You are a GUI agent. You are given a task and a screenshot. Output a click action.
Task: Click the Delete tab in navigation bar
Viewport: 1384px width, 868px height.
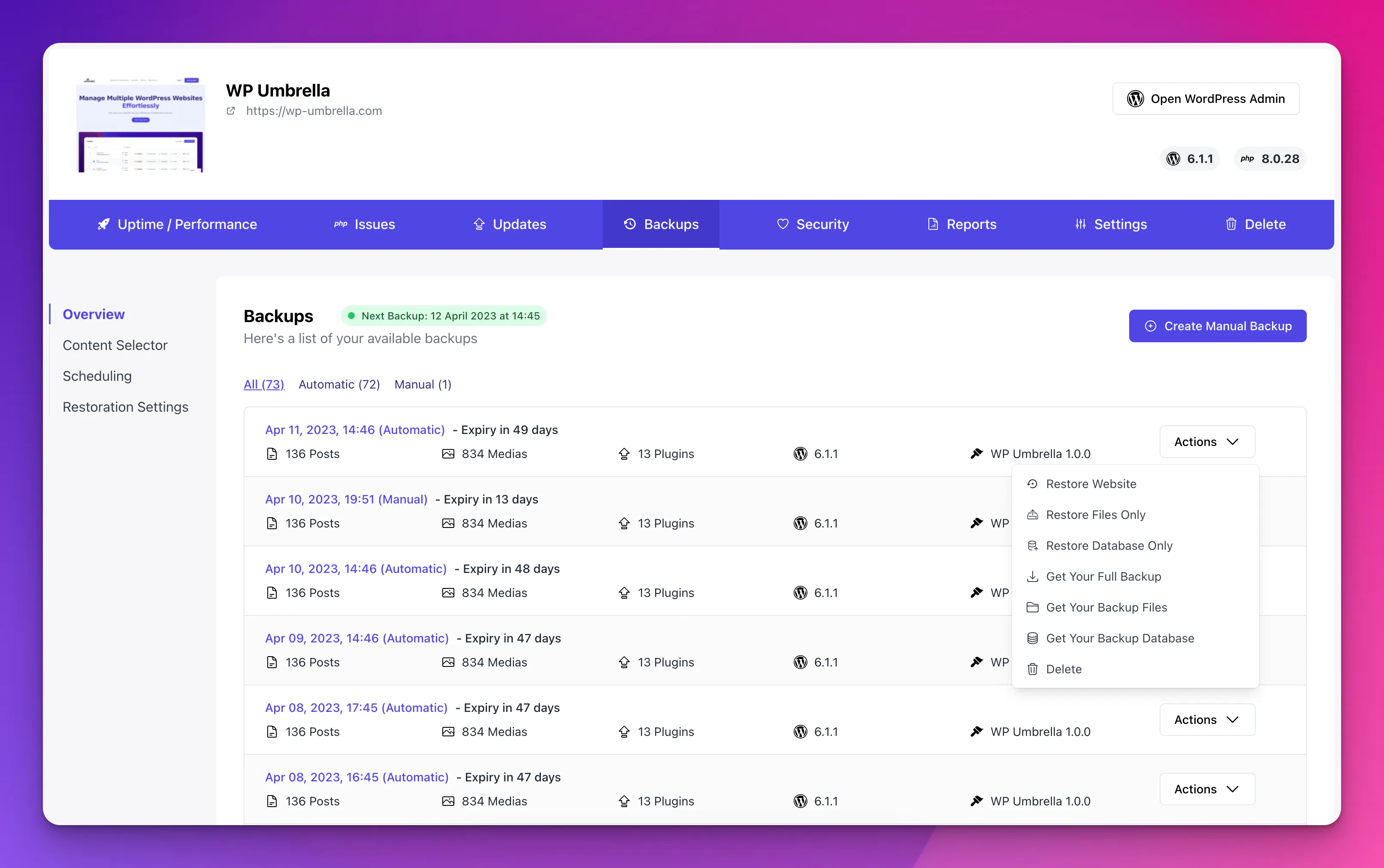coord(1255,224)
